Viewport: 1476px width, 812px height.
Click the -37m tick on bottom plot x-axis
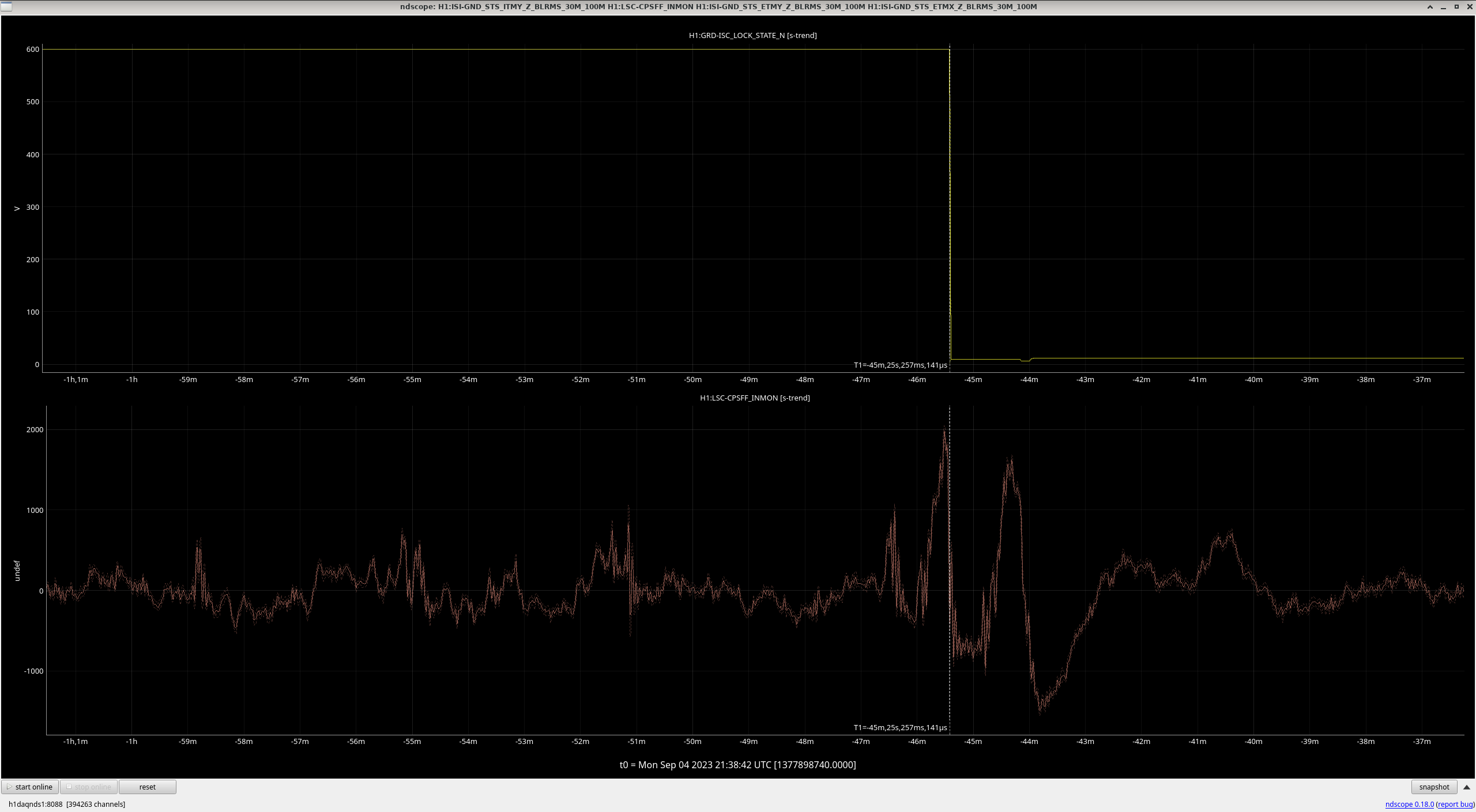[1422, 741]
